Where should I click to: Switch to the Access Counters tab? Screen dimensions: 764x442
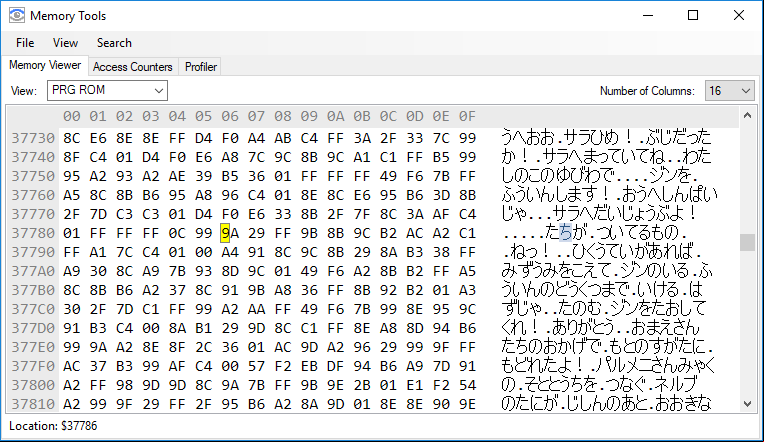click(x=133, y=67)
